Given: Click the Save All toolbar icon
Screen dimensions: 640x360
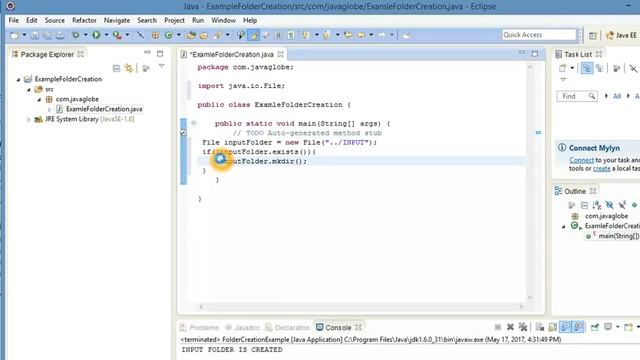Looking at the screenshot, I should (x=47, y=36).
